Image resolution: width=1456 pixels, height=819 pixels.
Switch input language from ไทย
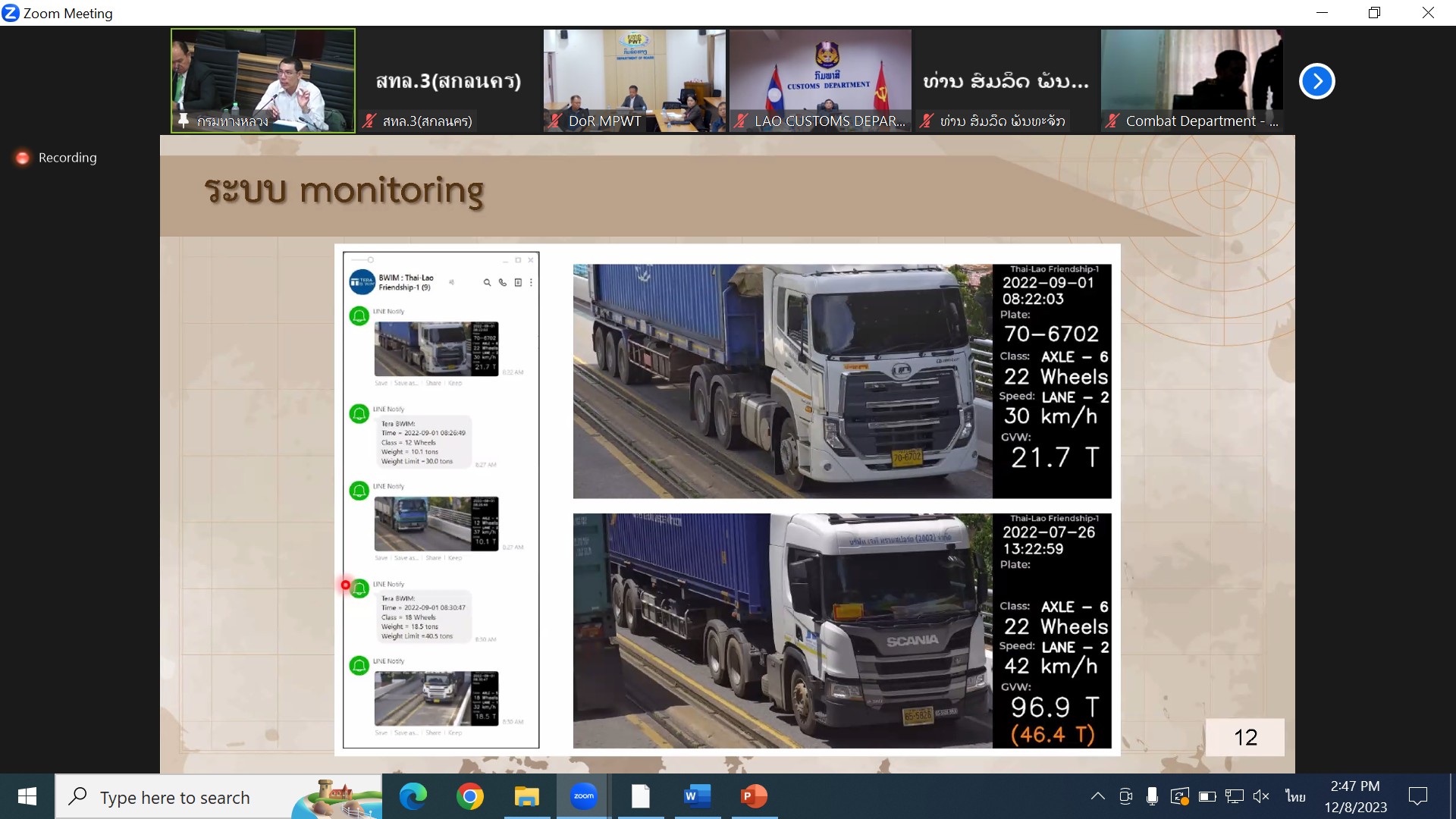1295,796
